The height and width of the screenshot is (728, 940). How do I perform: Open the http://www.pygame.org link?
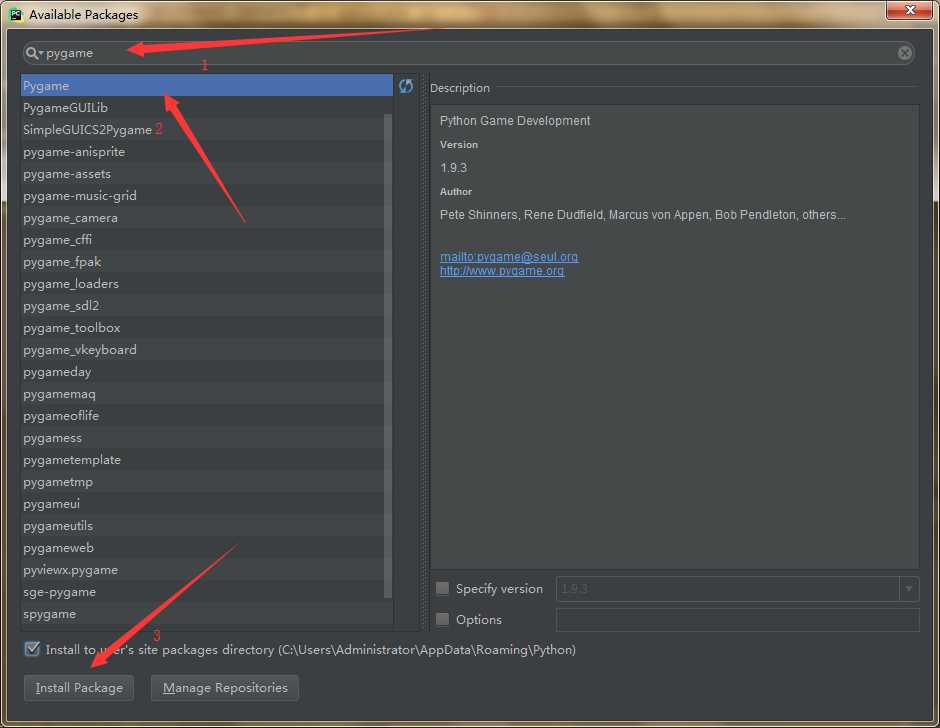click(502, 271)
